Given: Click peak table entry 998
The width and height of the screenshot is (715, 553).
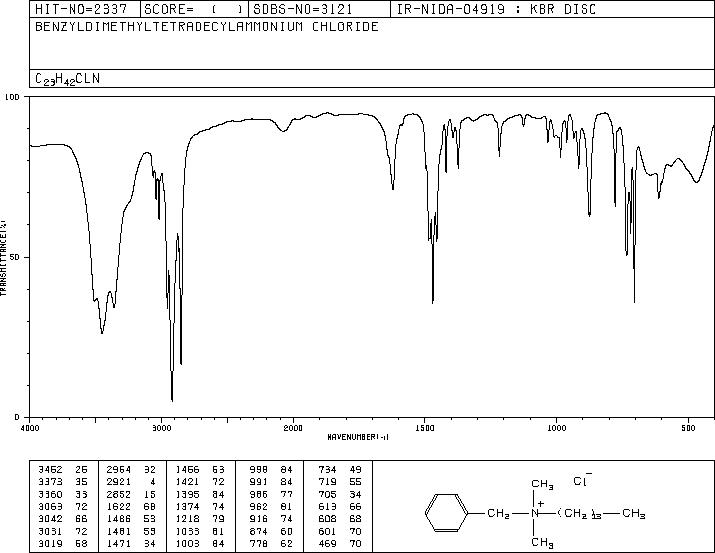Looking at the screenshot, I should coord(259,470).
